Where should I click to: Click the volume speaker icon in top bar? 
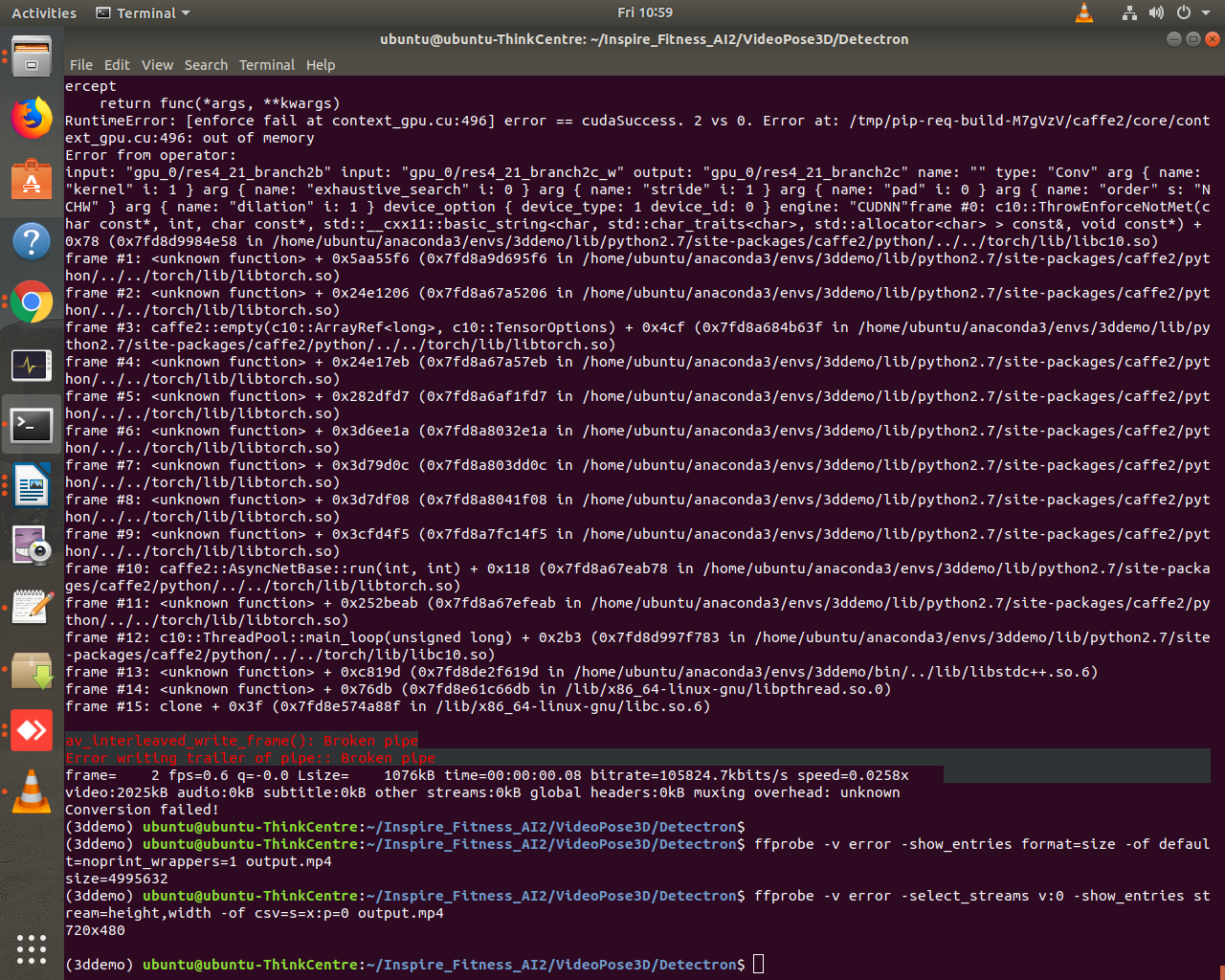[1156, 12]
